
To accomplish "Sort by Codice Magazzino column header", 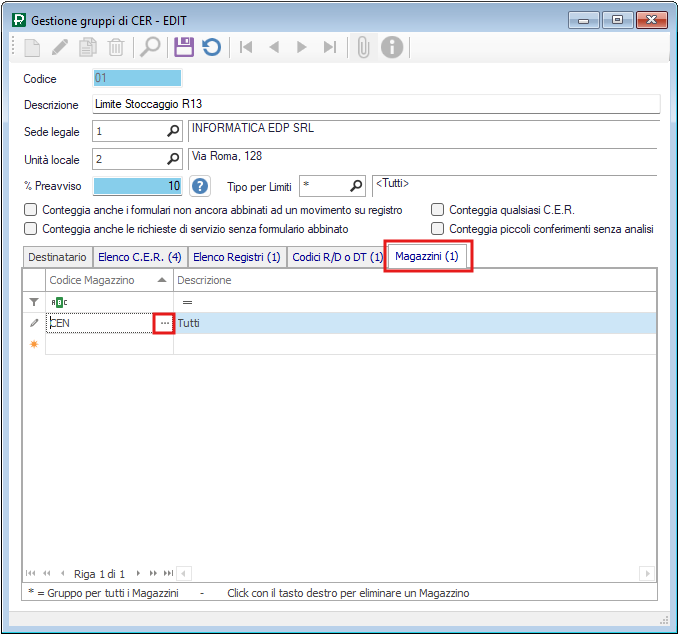I will [100, 280].
